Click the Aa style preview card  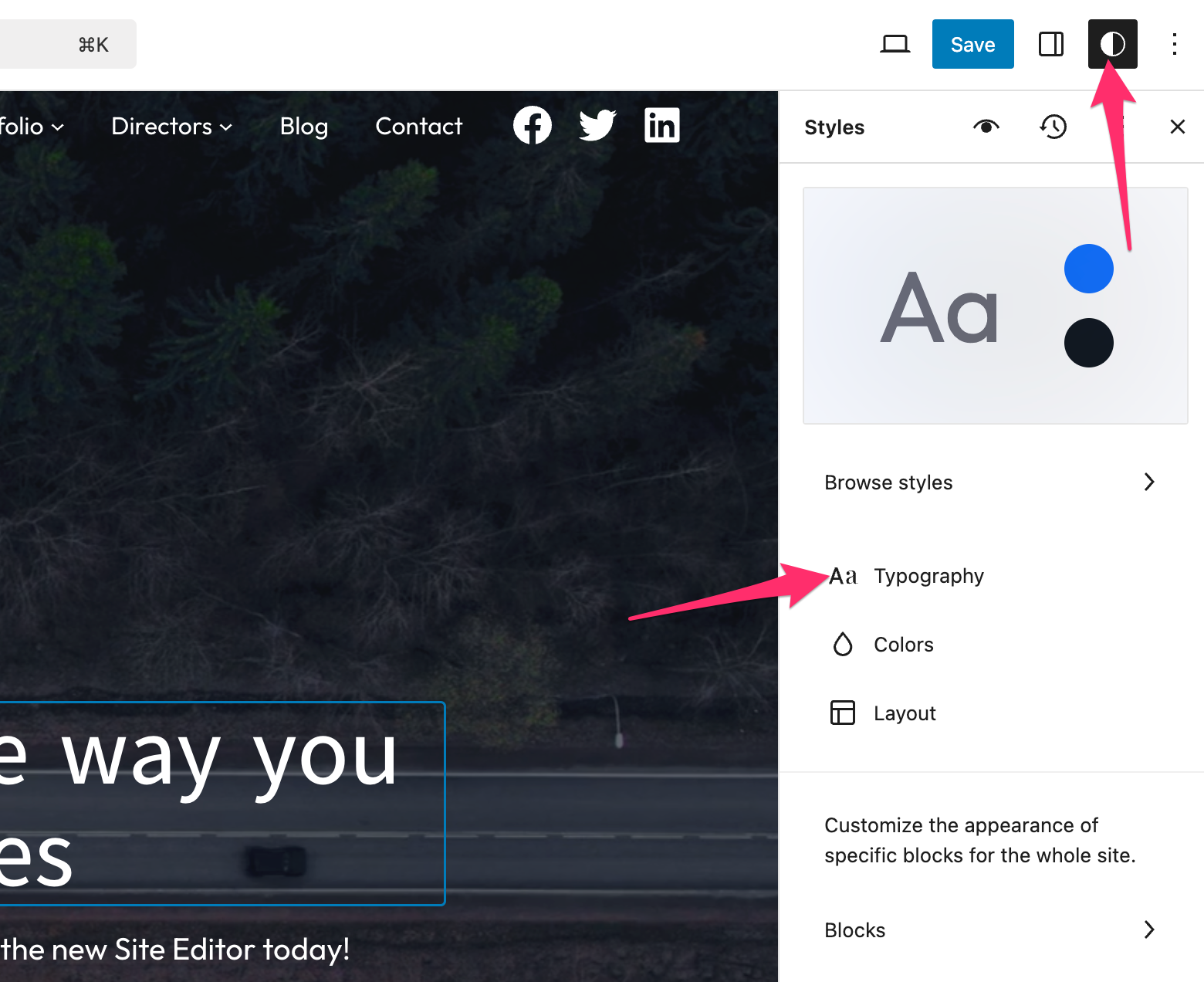click(x=995, y=306)
